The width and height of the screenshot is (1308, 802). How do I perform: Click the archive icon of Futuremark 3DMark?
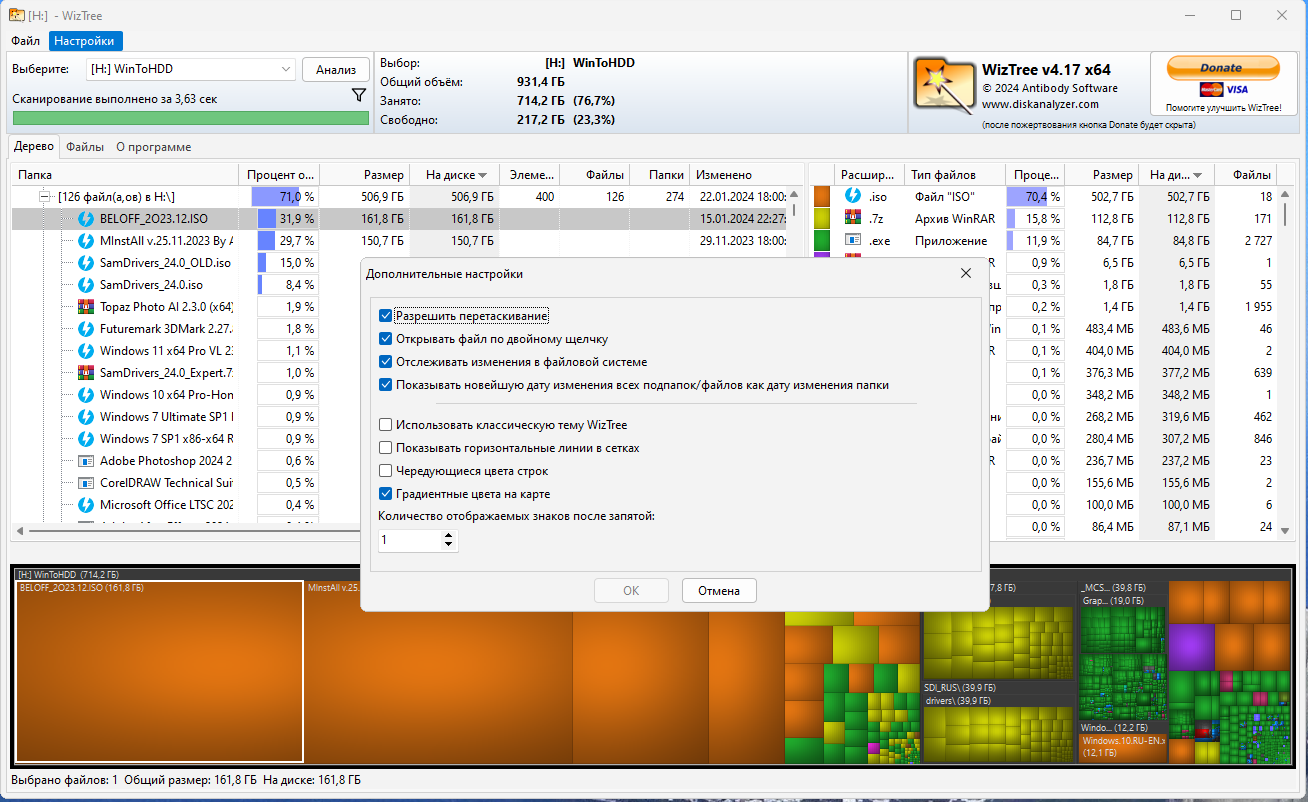(x=86, y=329)
